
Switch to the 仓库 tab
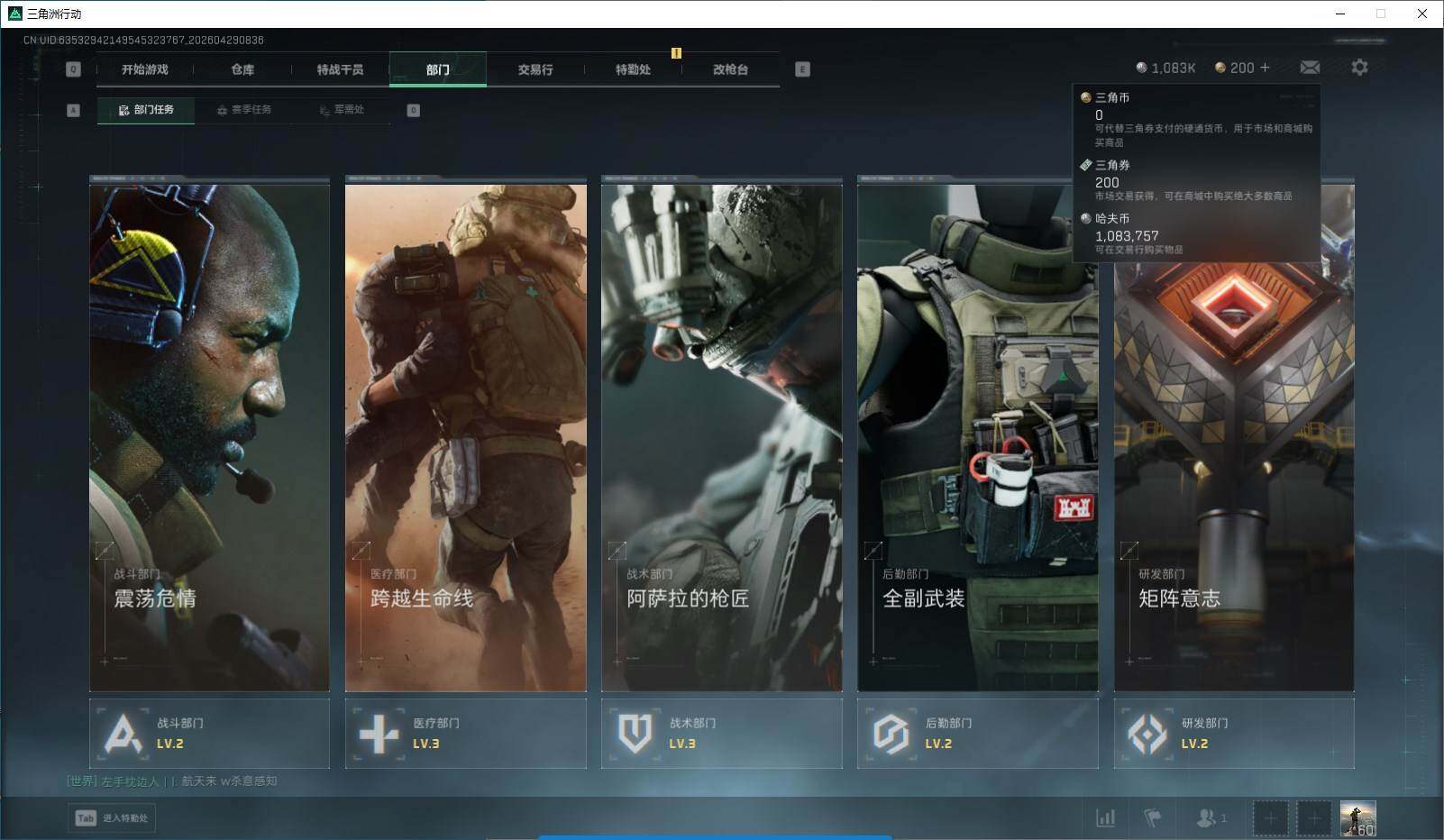pos(242,69)
